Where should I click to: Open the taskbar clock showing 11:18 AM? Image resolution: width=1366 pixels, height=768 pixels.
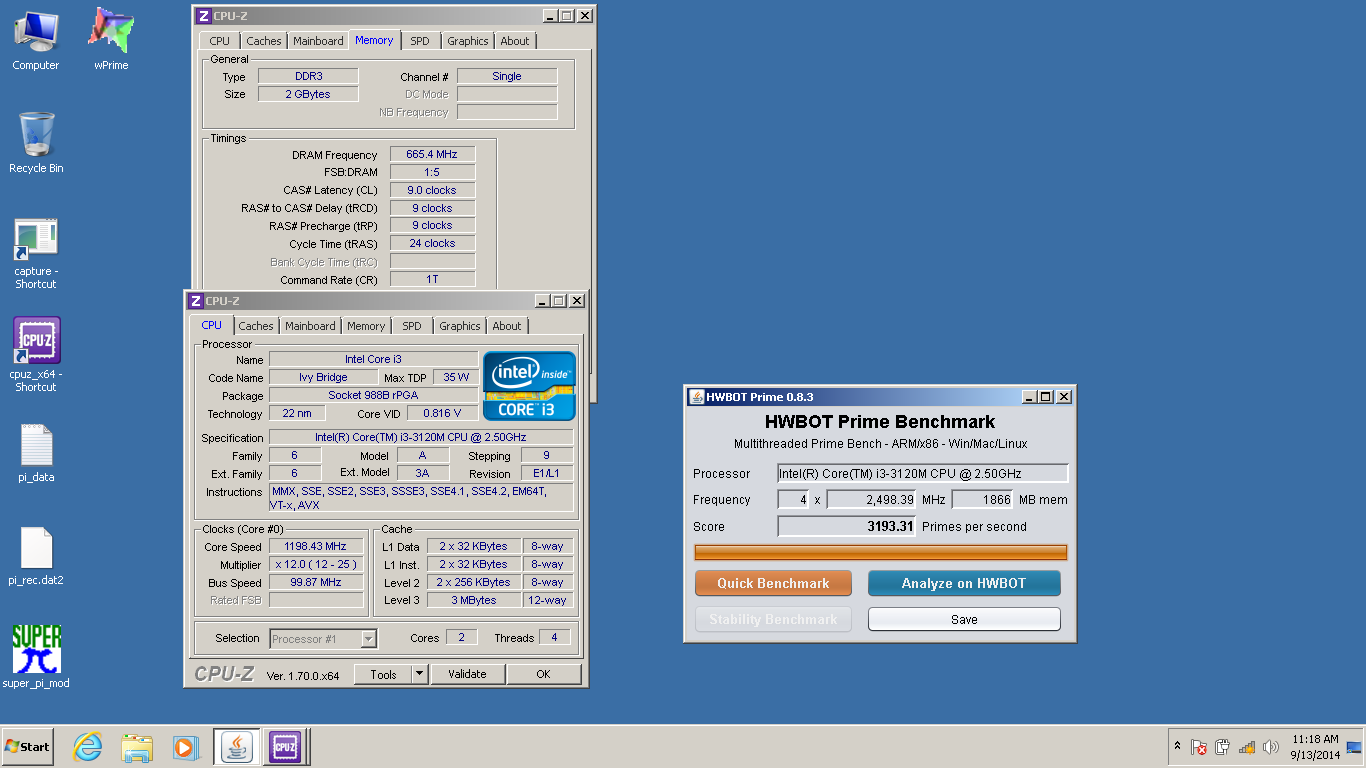1315,747
